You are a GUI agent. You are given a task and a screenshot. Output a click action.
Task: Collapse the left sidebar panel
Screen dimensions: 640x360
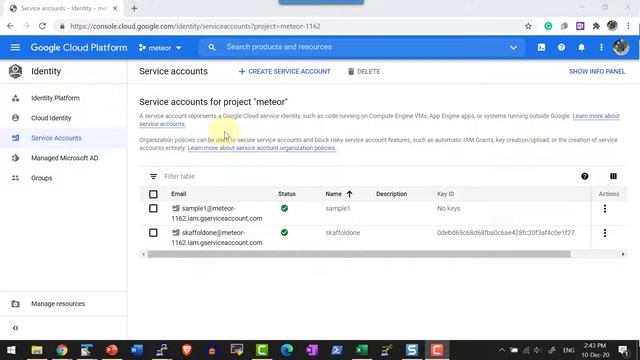[15, 328]
